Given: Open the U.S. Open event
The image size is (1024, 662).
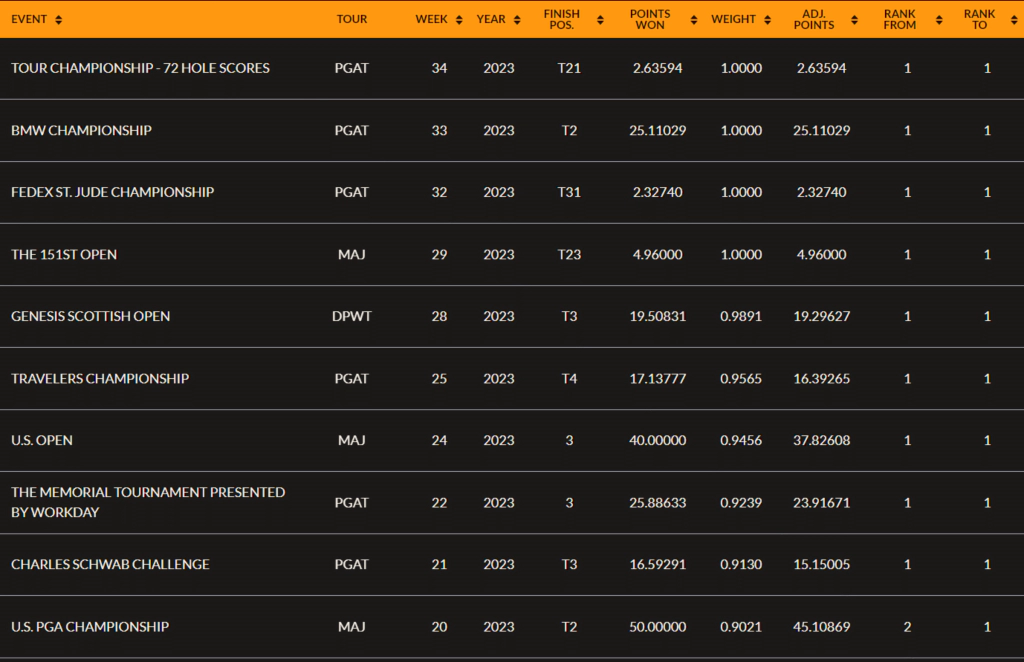Looking at the screenshot, I should coord(42,440).
